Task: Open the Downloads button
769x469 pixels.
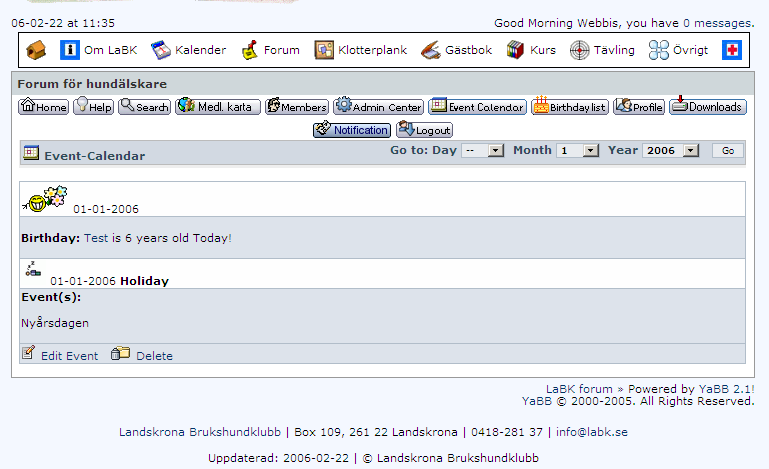Action: pyautogui.click(x=708, y=106)
